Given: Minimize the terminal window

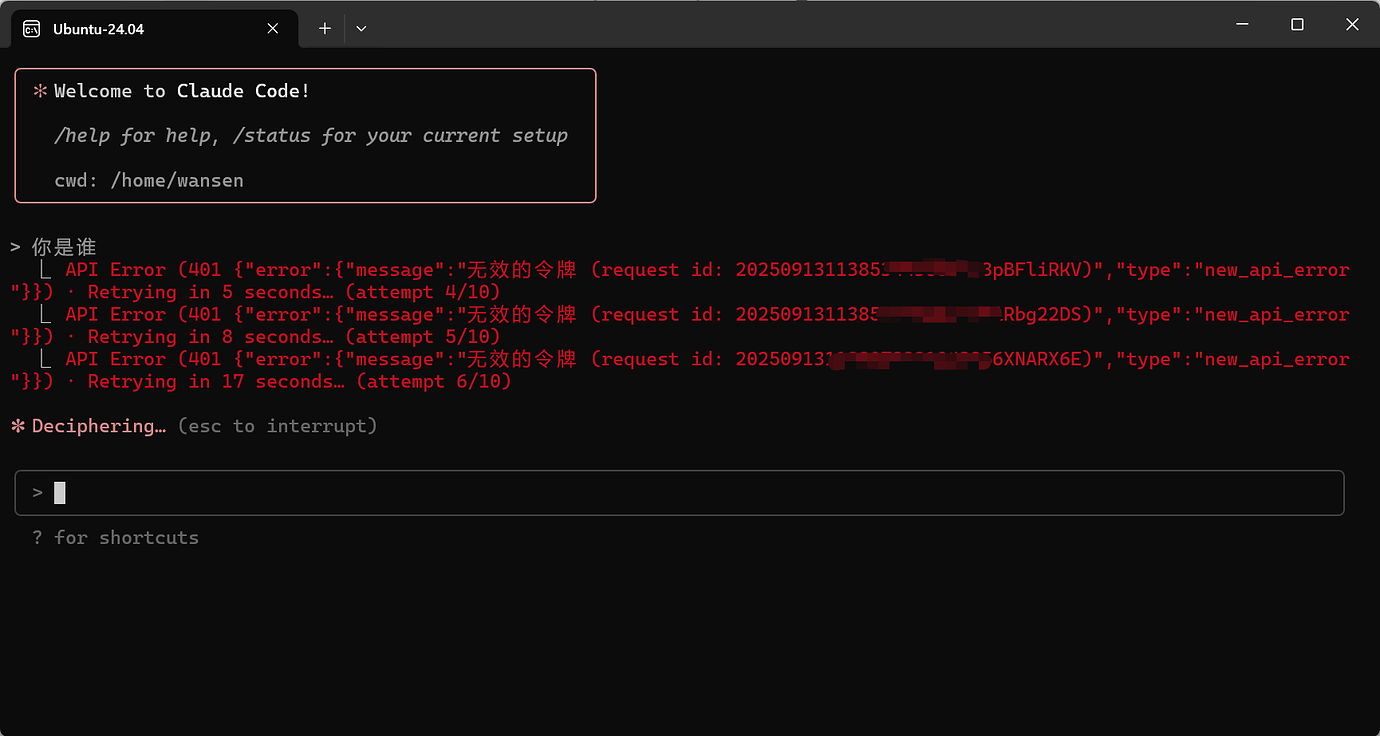Looking at the screenshot, I should click(x=1241, y=25).
